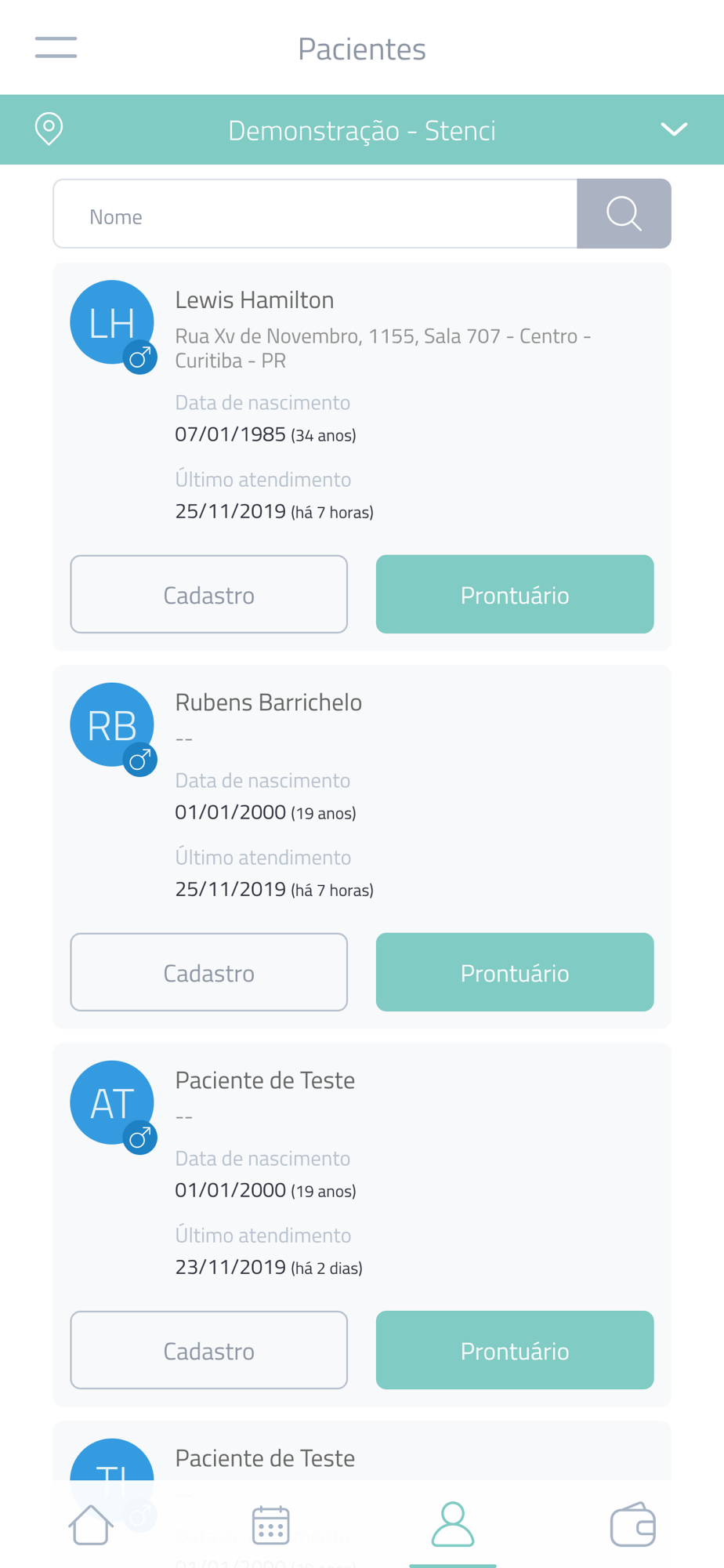Open Prontuário for Lewis Hamilton
This screenshot has width=724, height=1568.
[515, 594]
